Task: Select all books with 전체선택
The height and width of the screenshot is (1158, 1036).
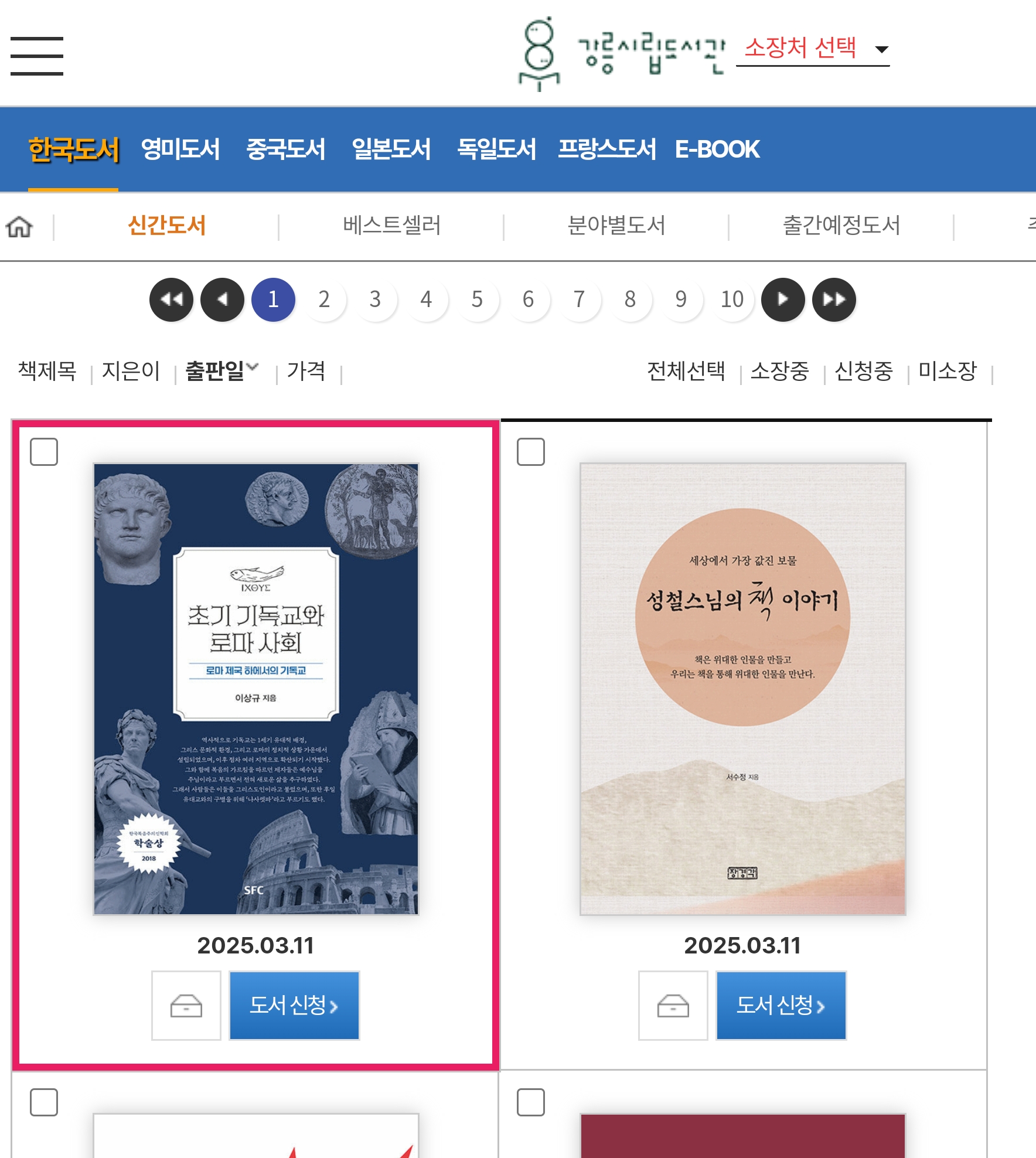Action: (686, 370)
